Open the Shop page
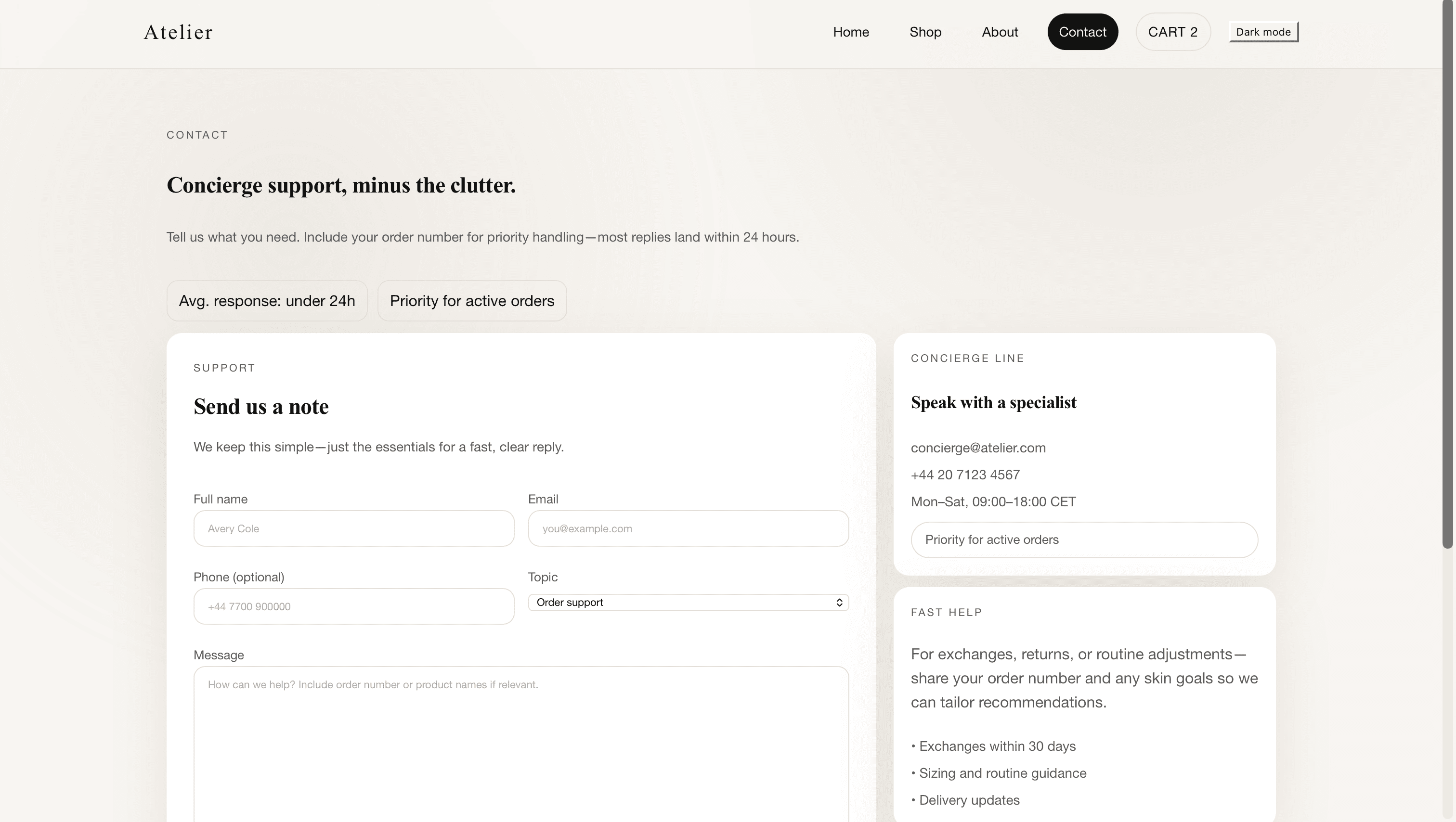The image size is (1456, 822). point(925,32)
